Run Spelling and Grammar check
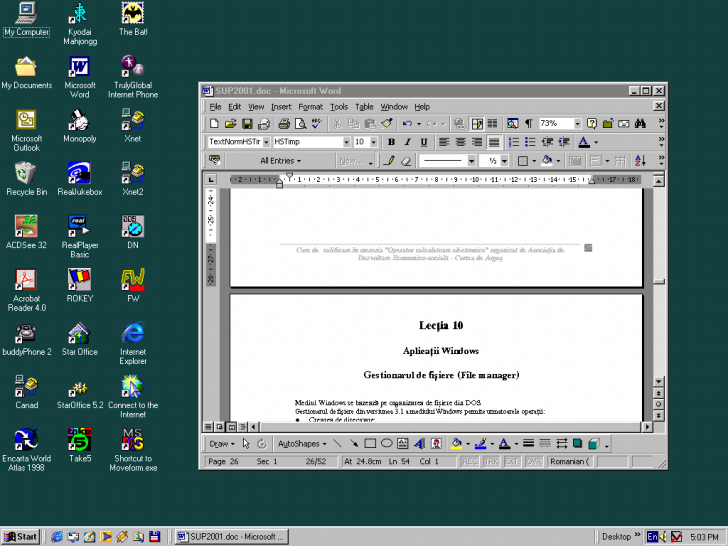 [317, 124]
